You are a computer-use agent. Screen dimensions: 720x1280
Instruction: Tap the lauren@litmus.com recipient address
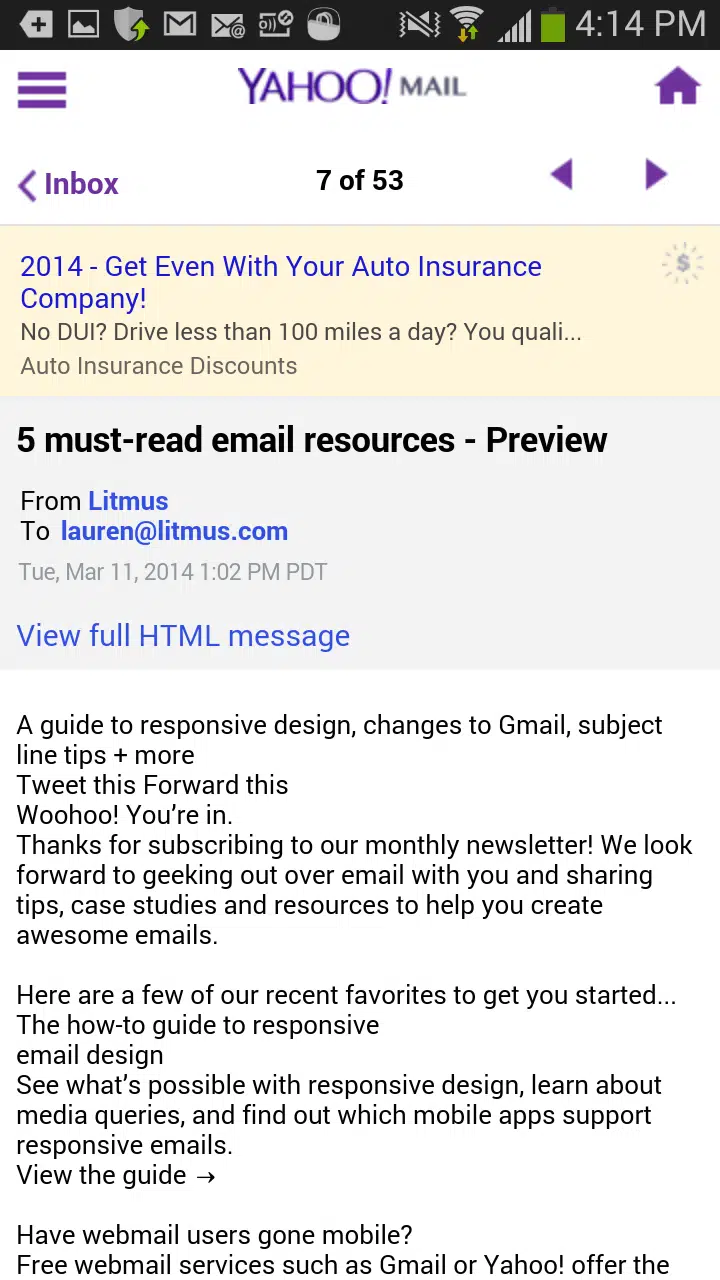click(x=174, y=531)
